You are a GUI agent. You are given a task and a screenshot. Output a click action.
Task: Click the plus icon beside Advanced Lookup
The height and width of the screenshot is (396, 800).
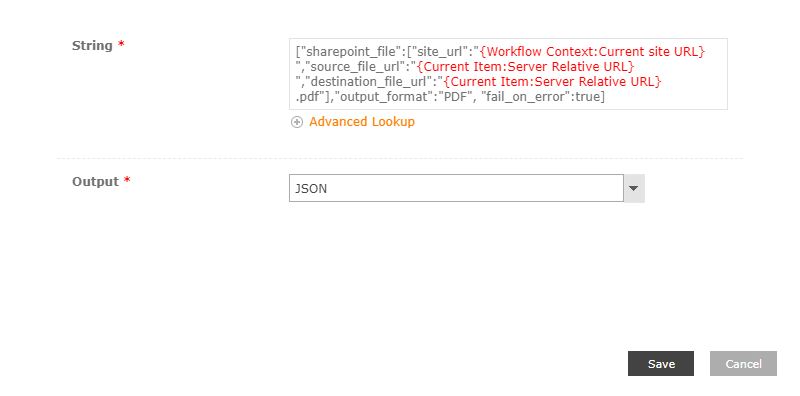click(x=297, y=122)
